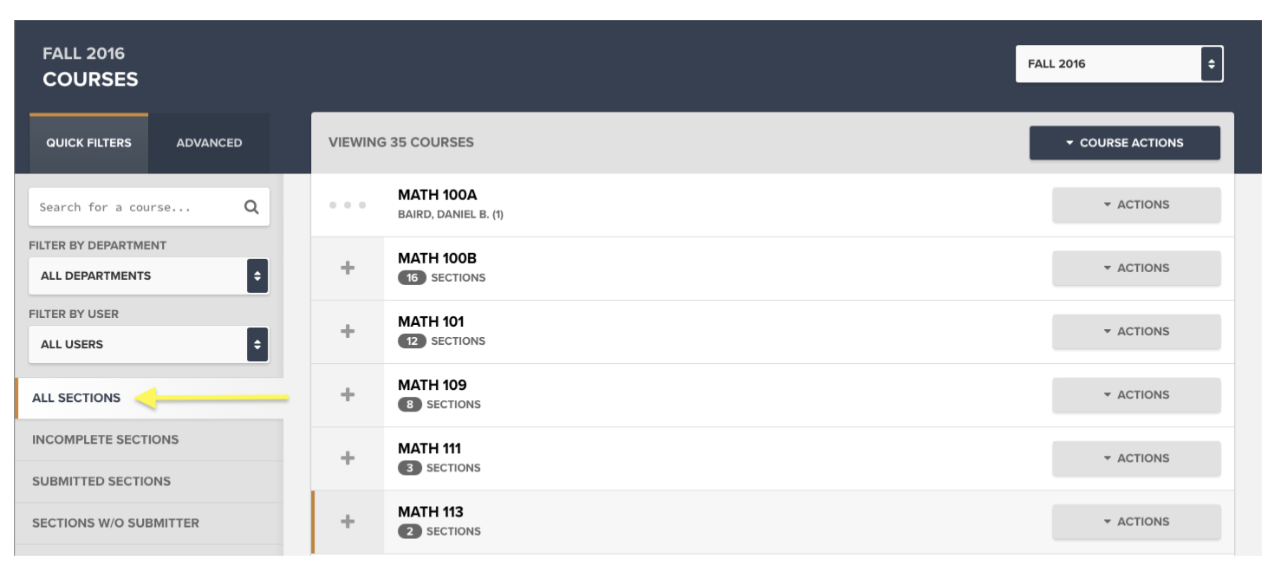
Task: Switch to the Advanced filters tab
Action: click(209, 143)
